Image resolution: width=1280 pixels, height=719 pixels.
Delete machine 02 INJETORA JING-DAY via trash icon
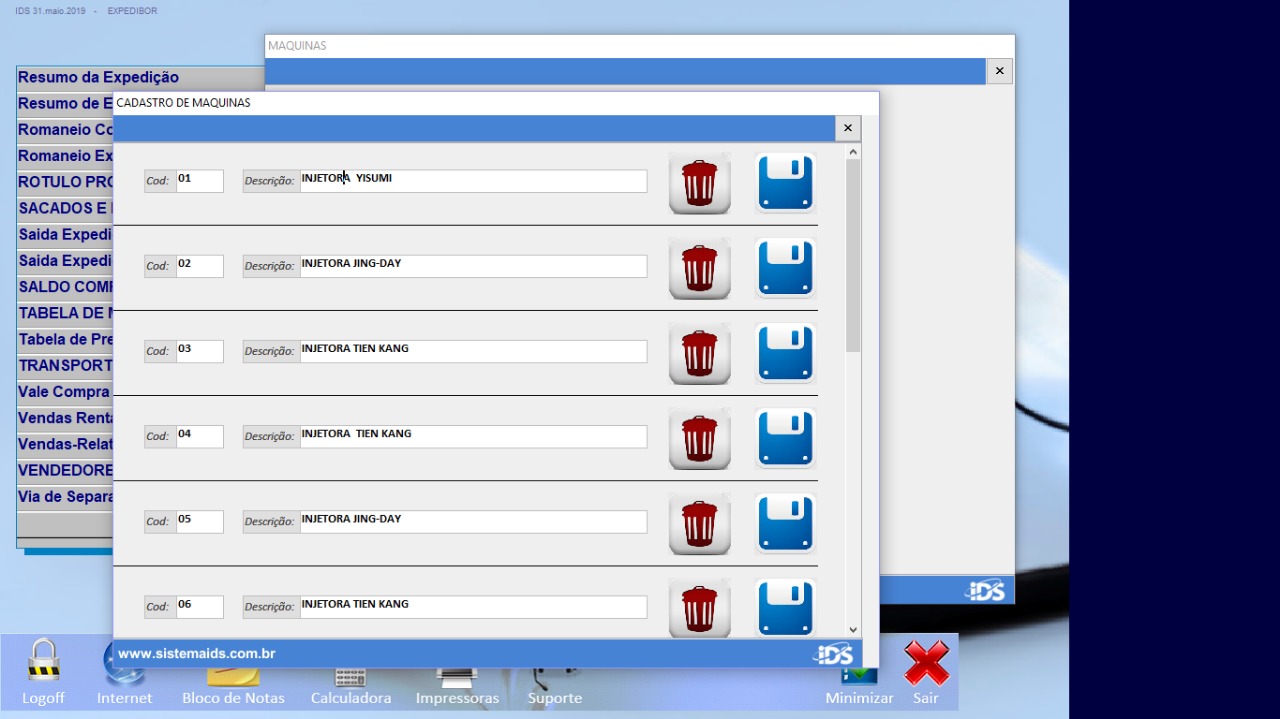click(700, 268)
